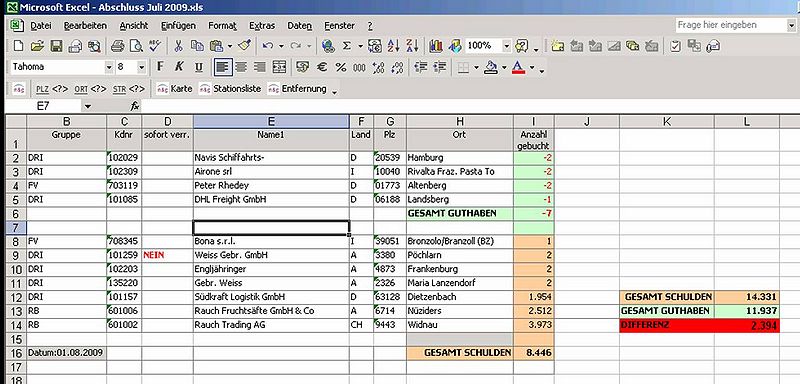Click the PLZ <?> lookup button
This screenshot has width=800, height=384.
click(x=52, y=89)
